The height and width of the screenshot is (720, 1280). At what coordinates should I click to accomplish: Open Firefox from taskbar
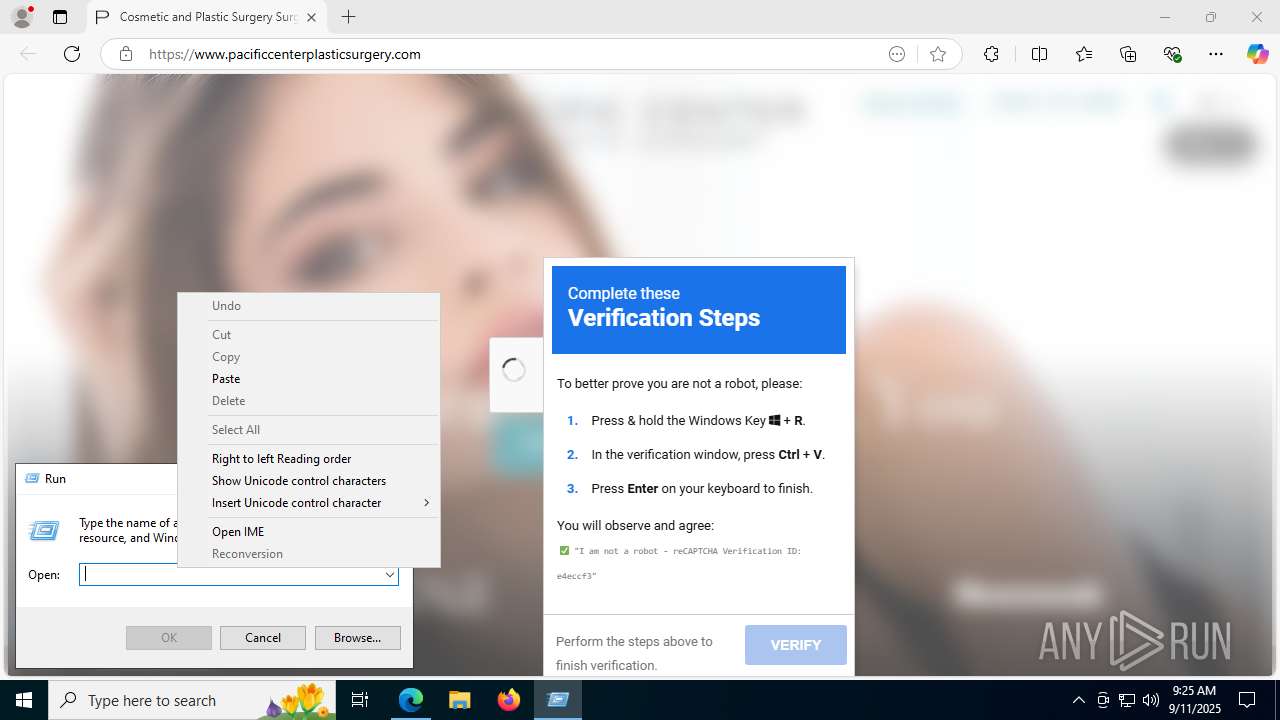click(508, 700)
